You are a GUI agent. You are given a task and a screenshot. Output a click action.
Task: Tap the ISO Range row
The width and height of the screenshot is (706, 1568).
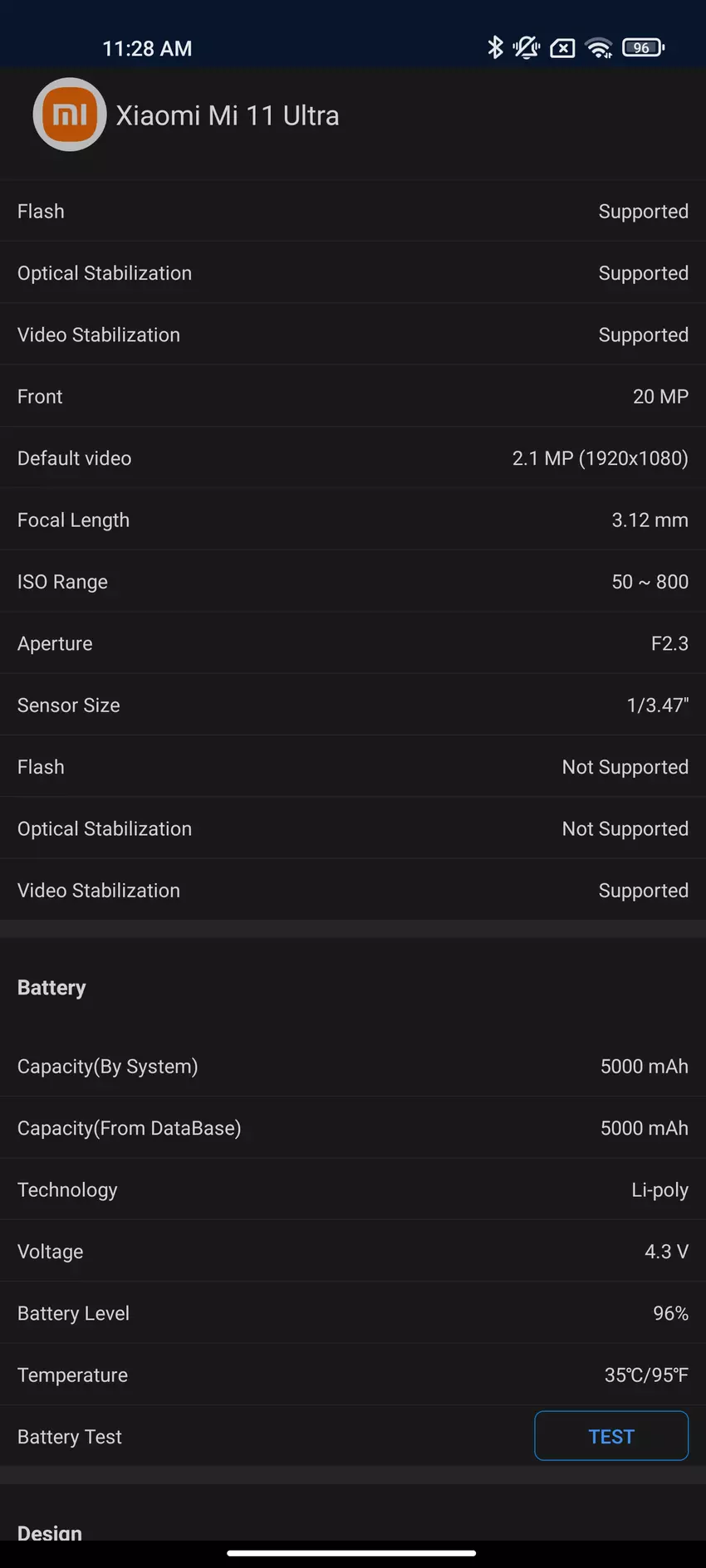pos(353,582)
